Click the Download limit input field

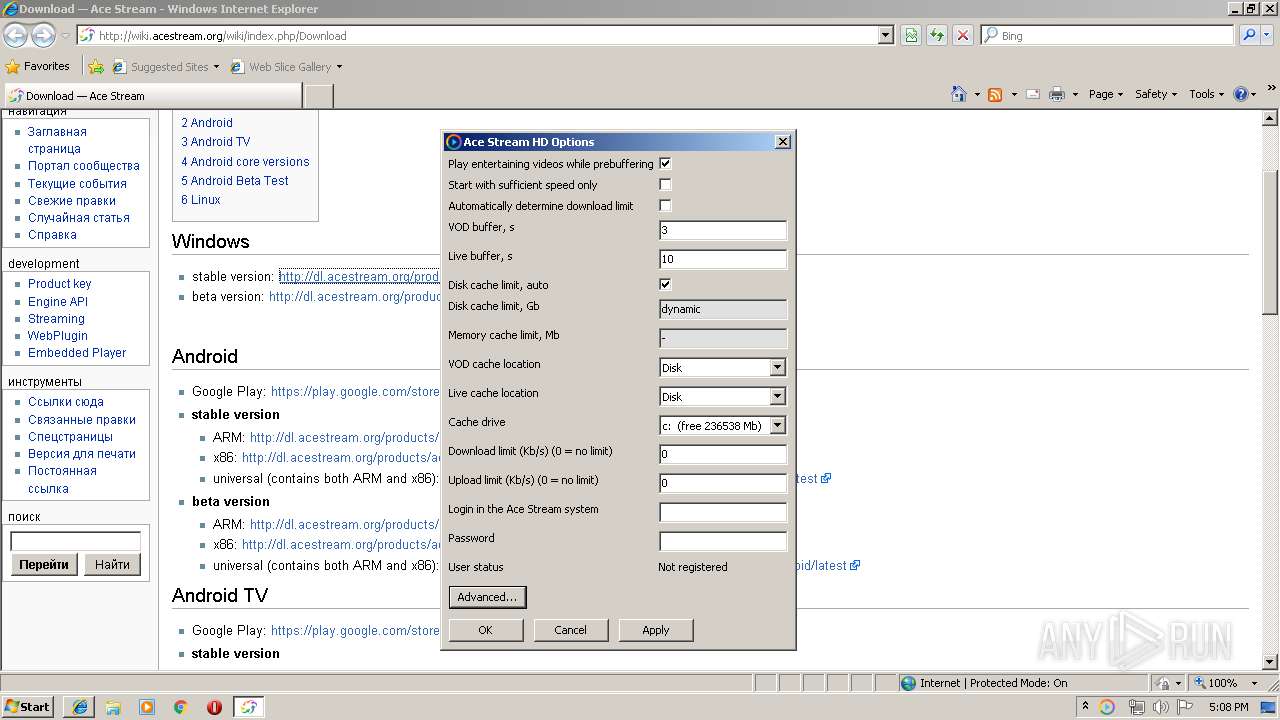723,454
